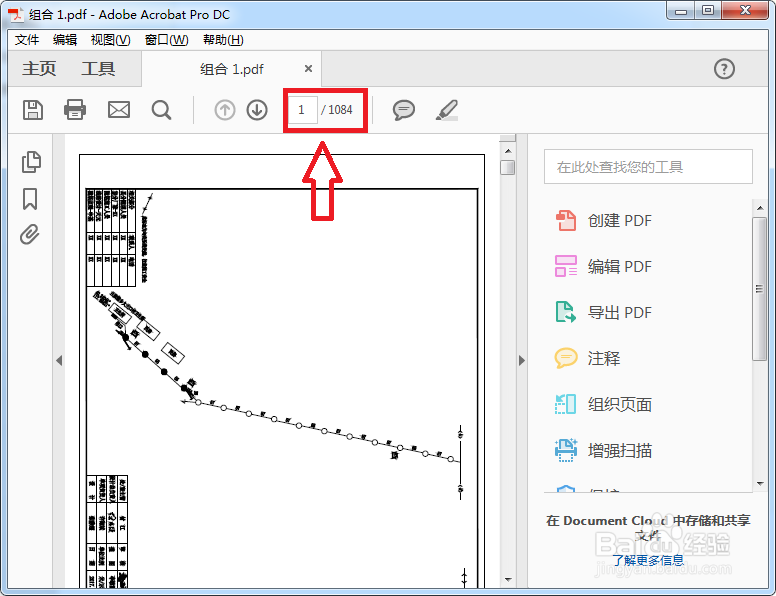Click the 编辑 PDF icon

566,266
